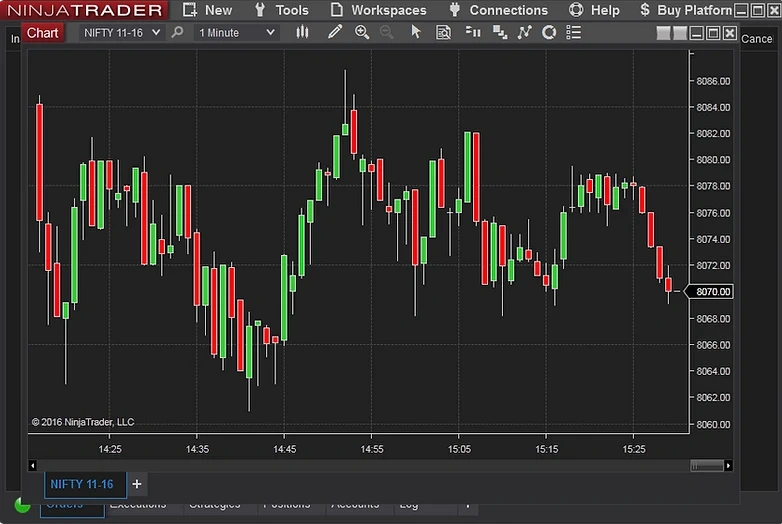Click the 8078.00 price axis label

[713, 186]
